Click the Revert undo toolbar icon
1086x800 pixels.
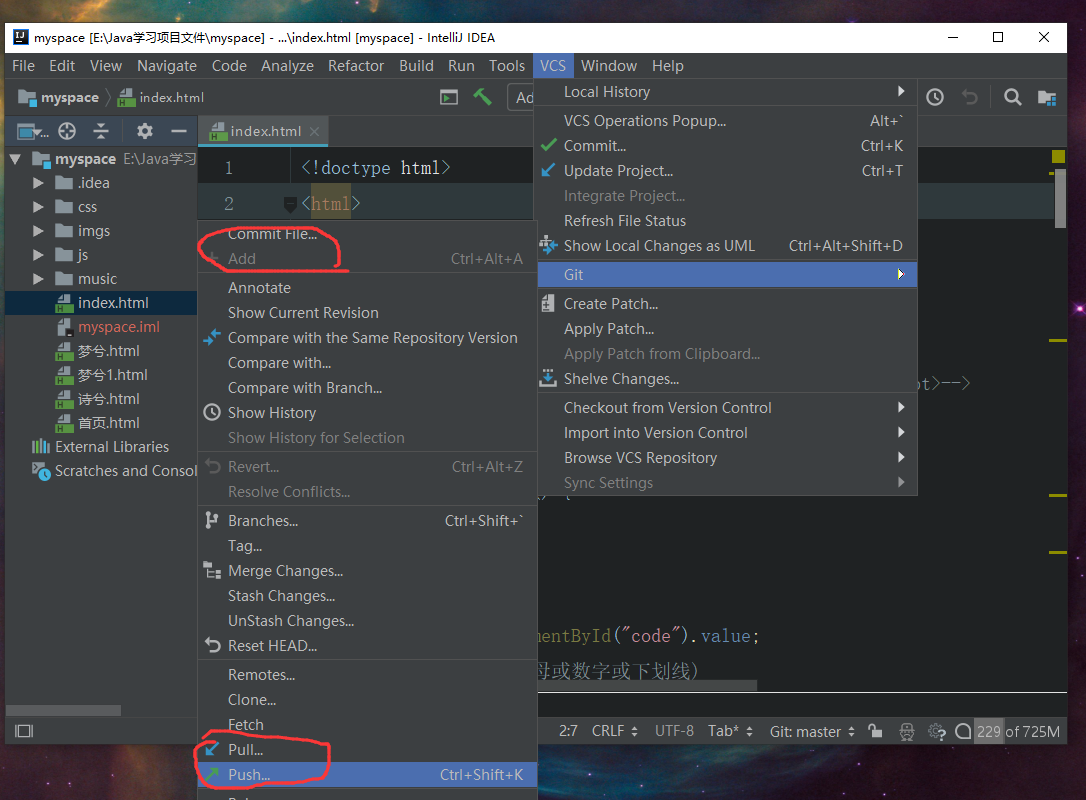tap(970, 97)
